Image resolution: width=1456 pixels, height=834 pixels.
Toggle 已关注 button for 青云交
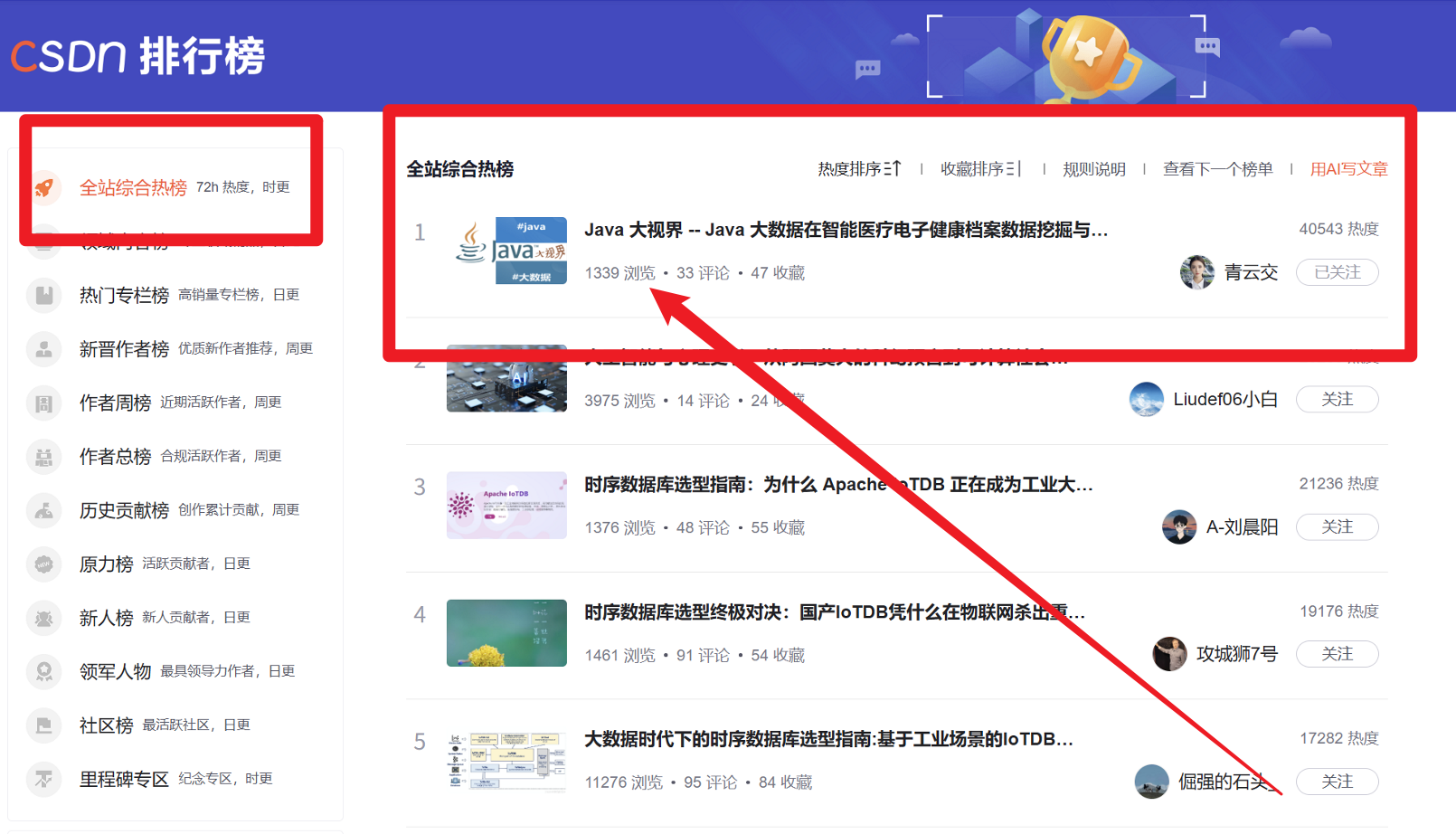(x=1337, y=272)
